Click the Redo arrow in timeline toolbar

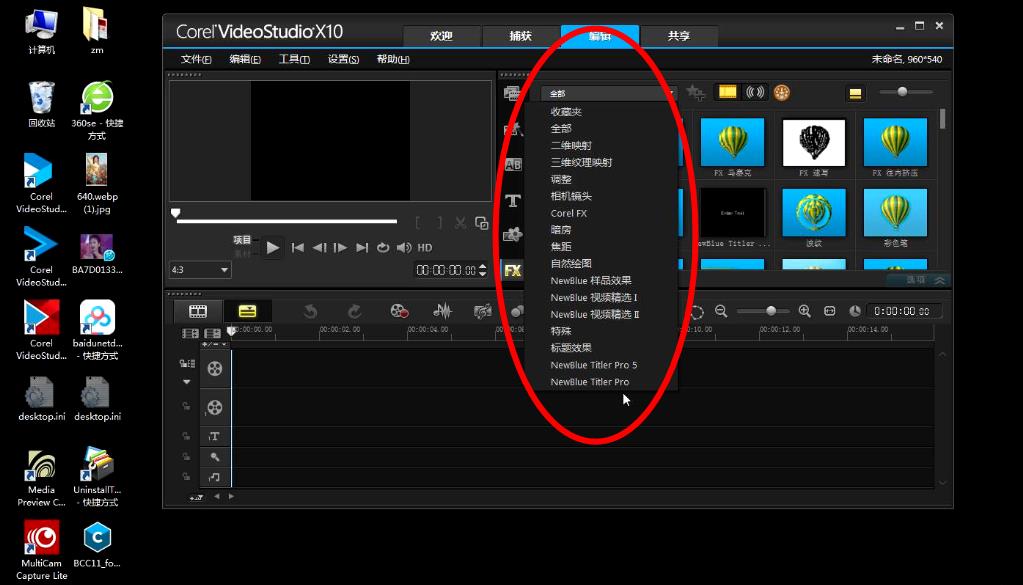click(354, 312)
